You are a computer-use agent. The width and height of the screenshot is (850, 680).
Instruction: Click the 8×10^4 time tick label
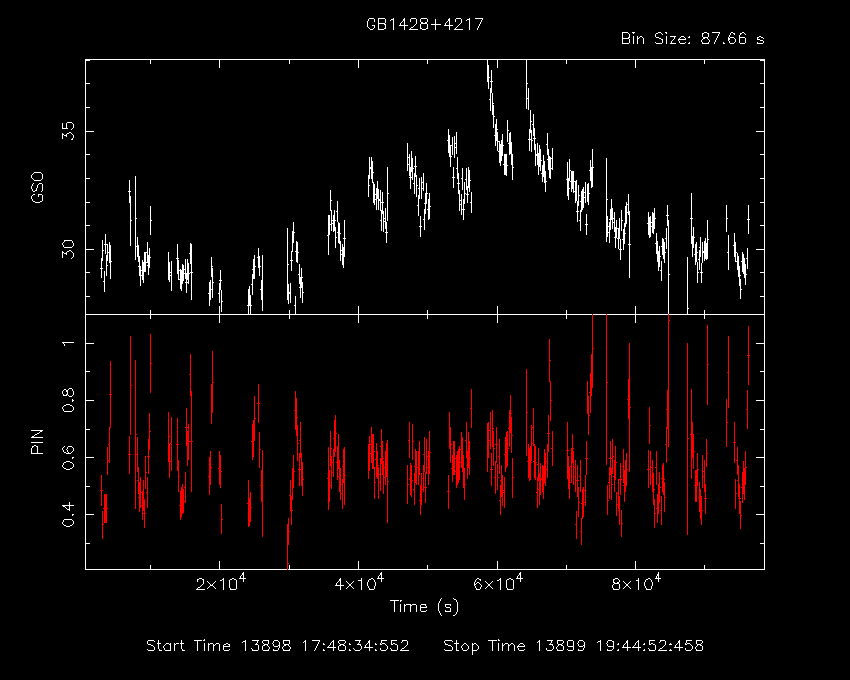click(636, 584)
